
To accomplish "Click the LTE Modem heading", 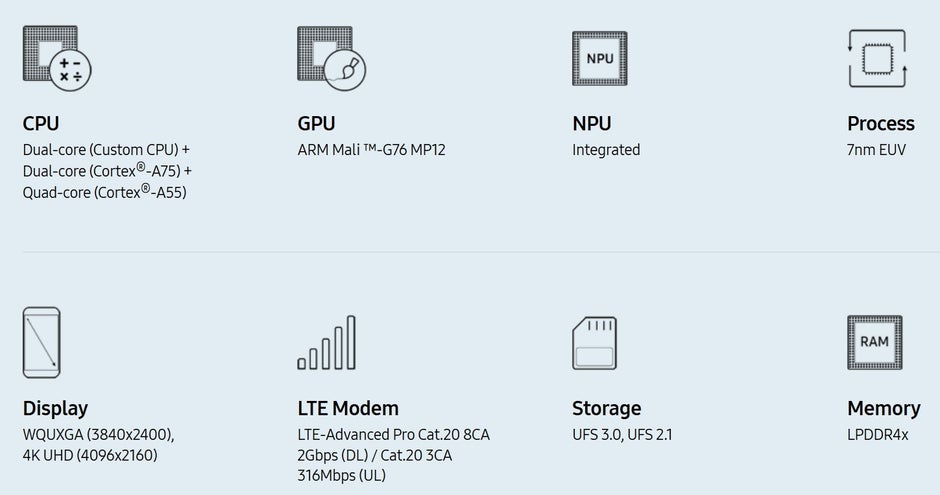I will (x=348, y=408).
